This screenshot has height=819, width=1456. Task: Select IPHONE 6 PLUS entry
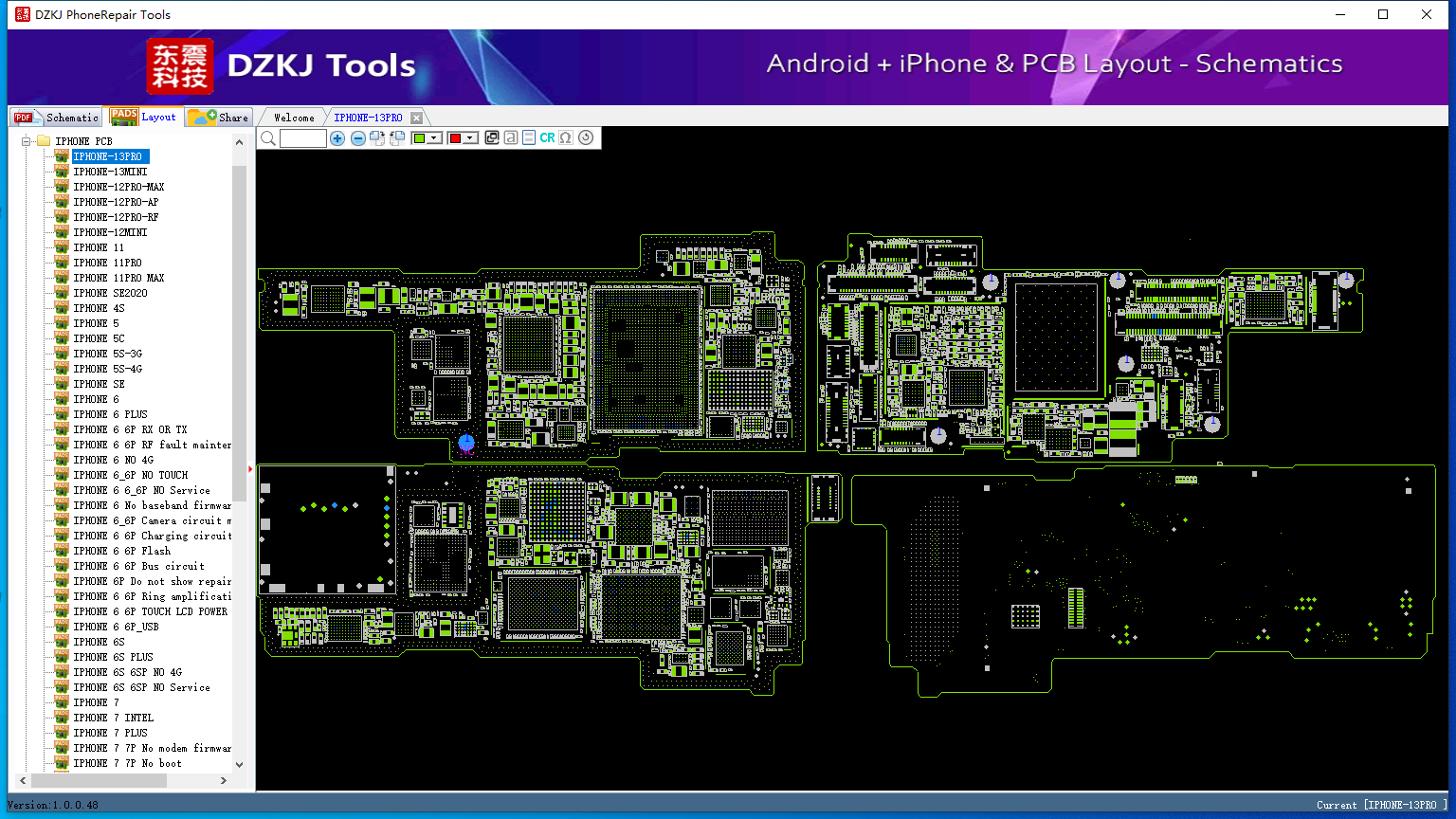(110, 414)
